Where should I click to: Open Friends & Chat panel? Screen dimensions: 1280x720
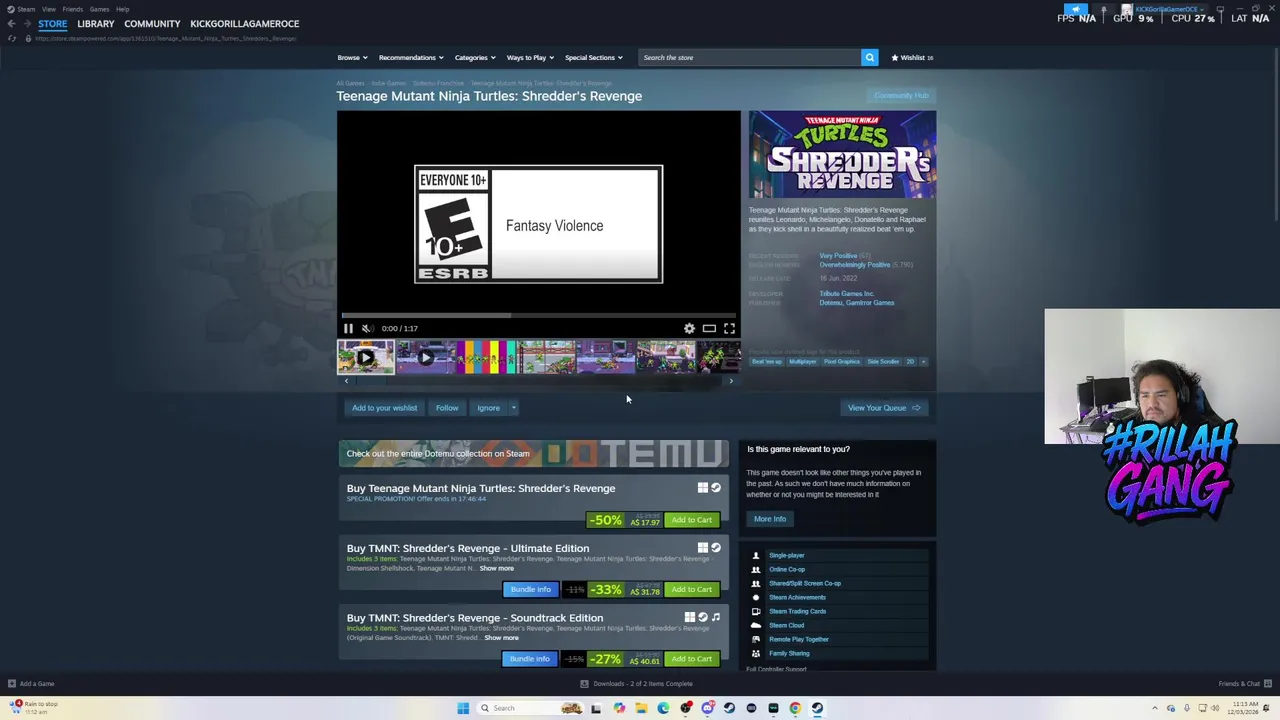coord(1244,684)
